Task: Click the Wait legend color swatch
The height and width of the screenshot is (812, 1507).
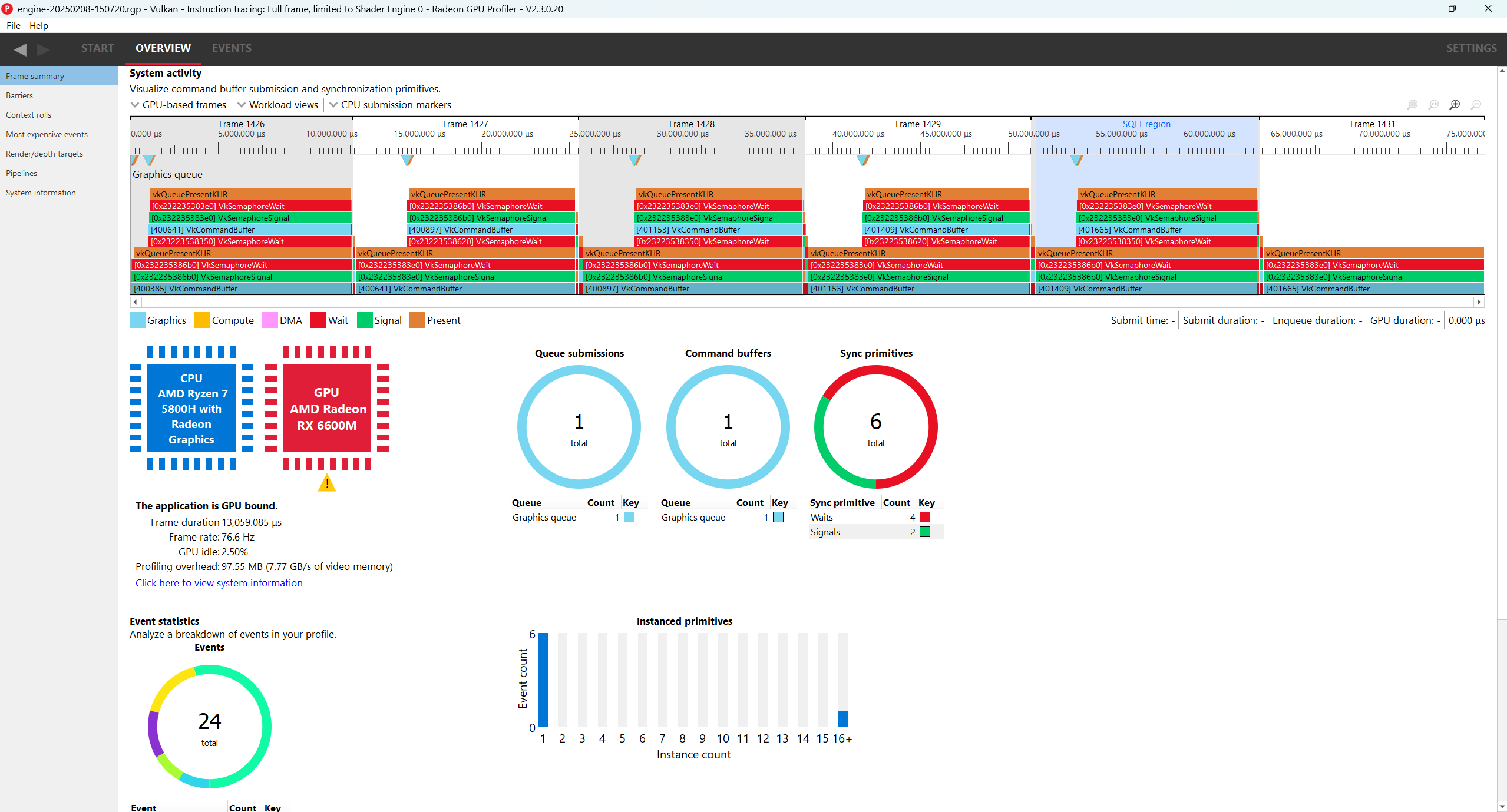Action: [318, 320]
